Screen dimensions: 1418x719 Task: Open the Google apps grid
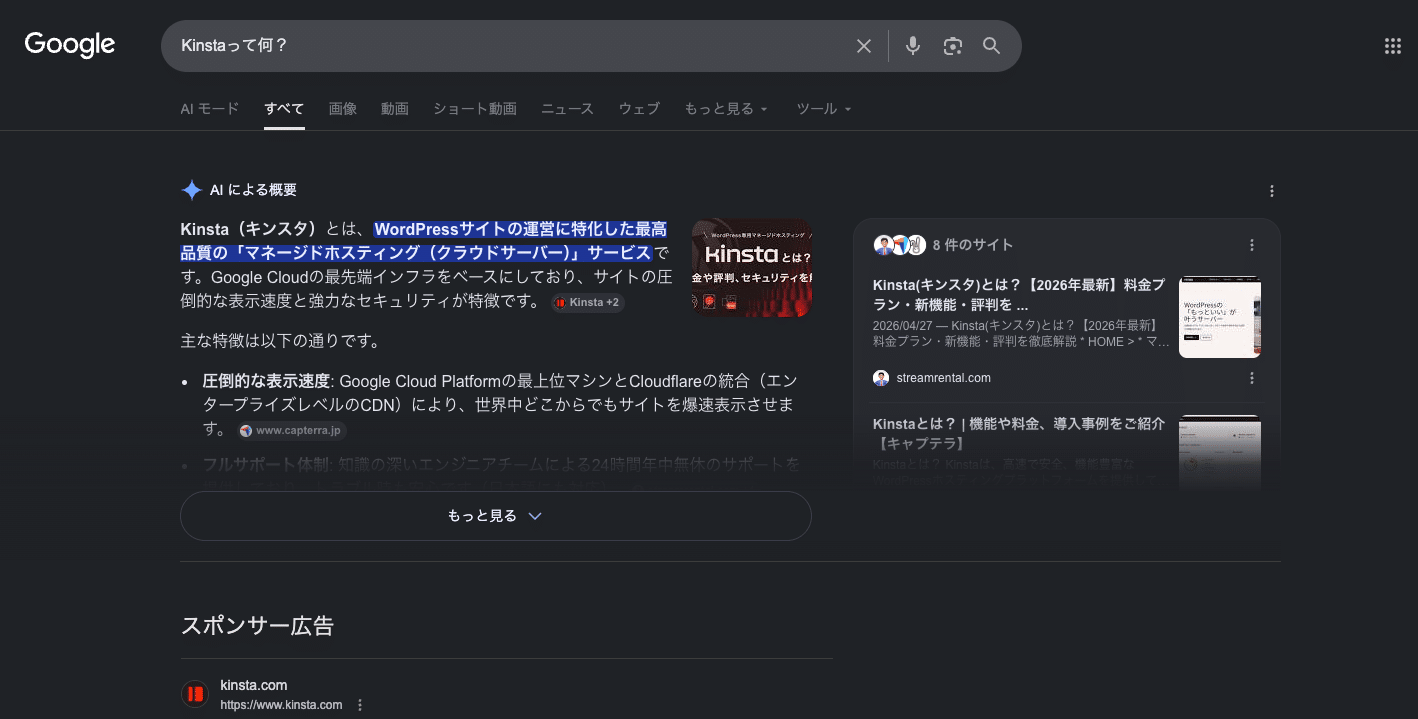coord(1392,46)
